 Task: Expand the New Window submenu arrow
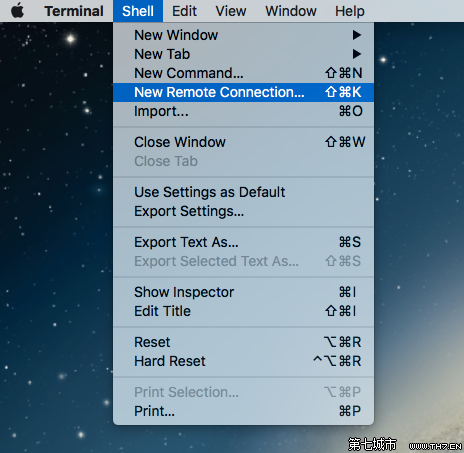(x=357, y=35)
